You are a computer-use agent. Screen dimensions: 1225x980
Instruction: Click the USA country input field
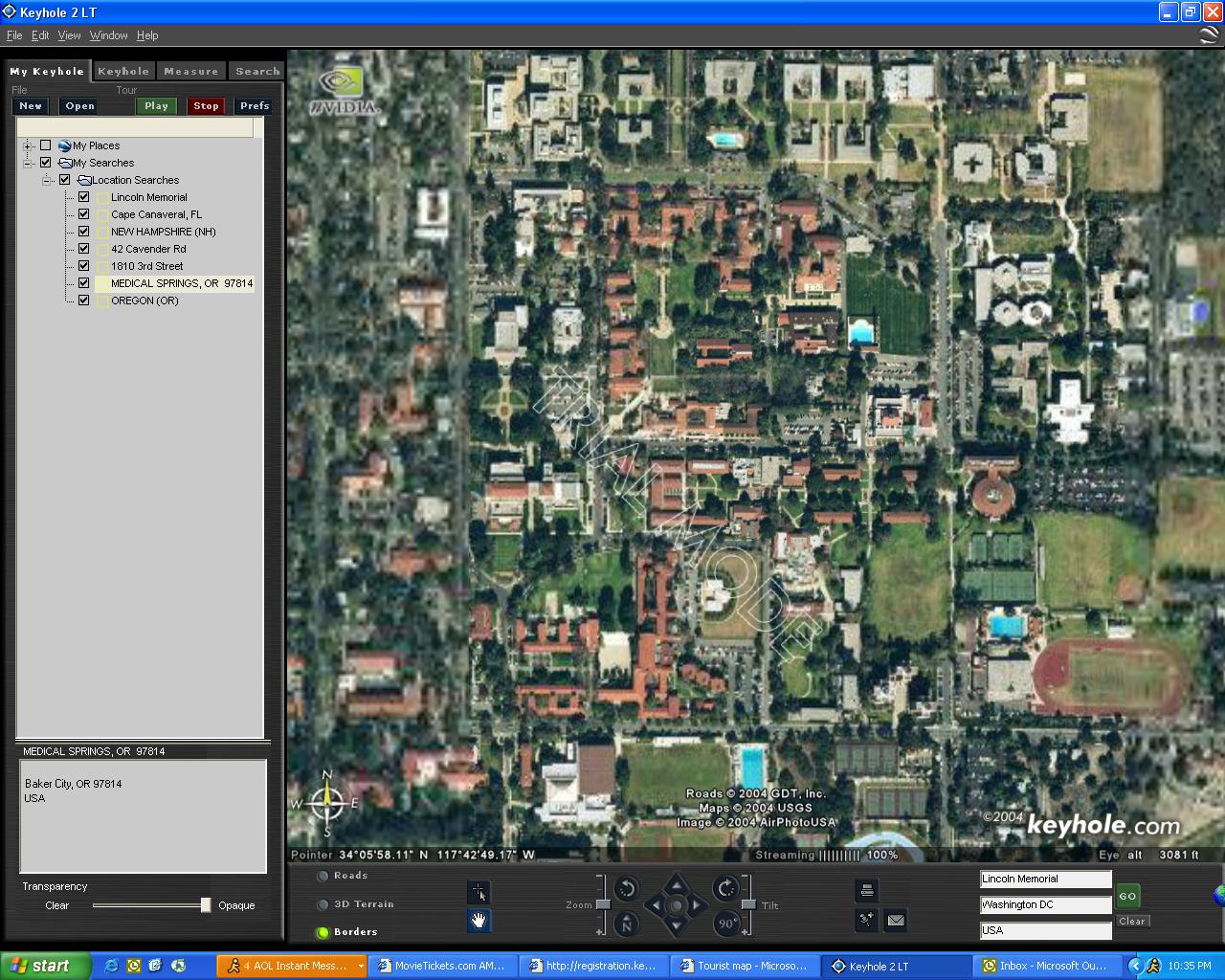pos(1045,930)
